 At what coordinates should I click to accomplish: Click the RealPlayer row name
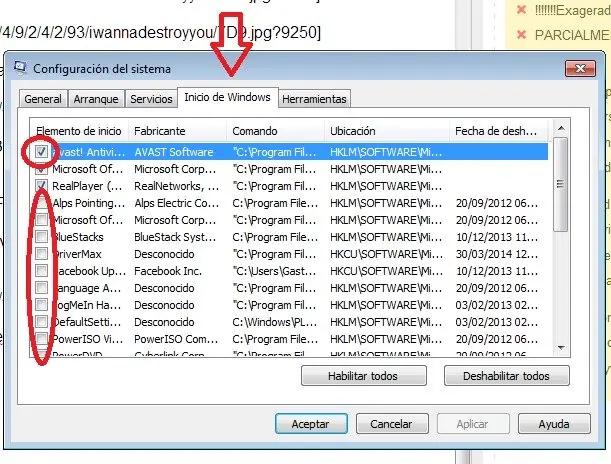(x=87, y=186)
